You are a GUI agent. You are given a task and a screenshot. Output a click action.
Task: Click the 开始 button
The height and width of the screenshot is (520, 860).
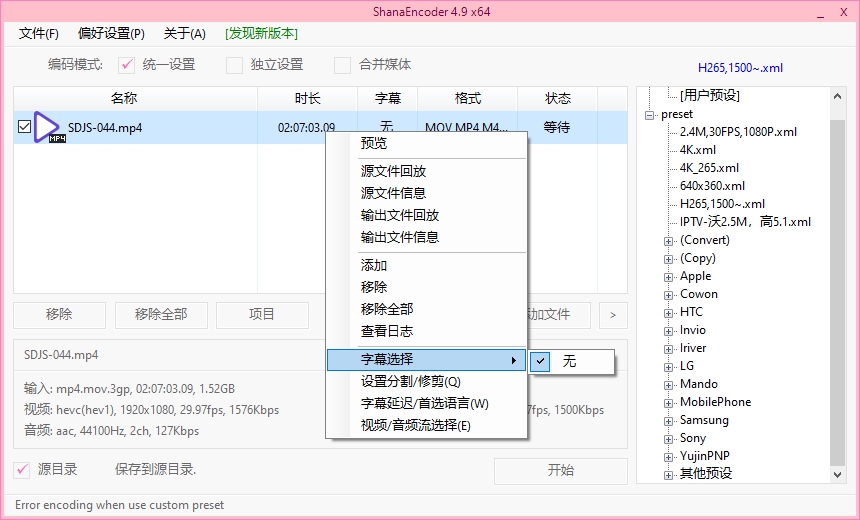click(x=561, y=471)
